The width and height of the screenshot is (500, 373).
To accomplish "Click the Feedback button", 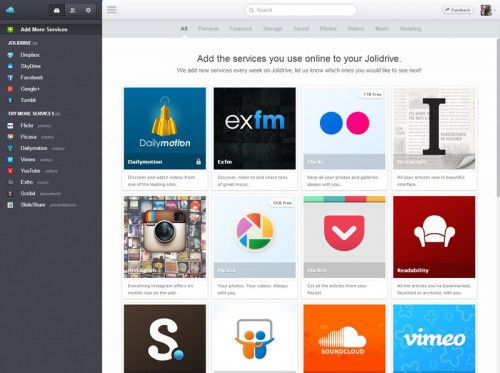I will [x=458, y=10].
